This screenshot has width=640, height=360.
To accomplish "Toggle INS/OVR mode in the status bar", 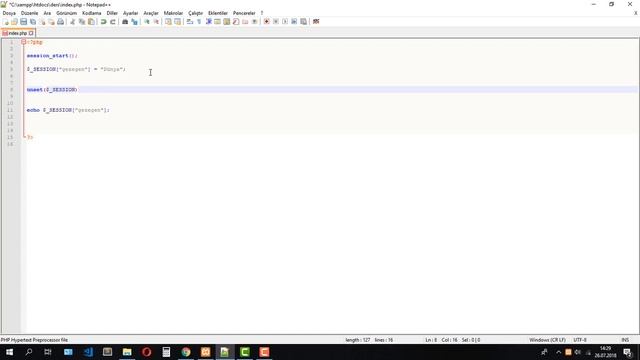I will [625, 340].
